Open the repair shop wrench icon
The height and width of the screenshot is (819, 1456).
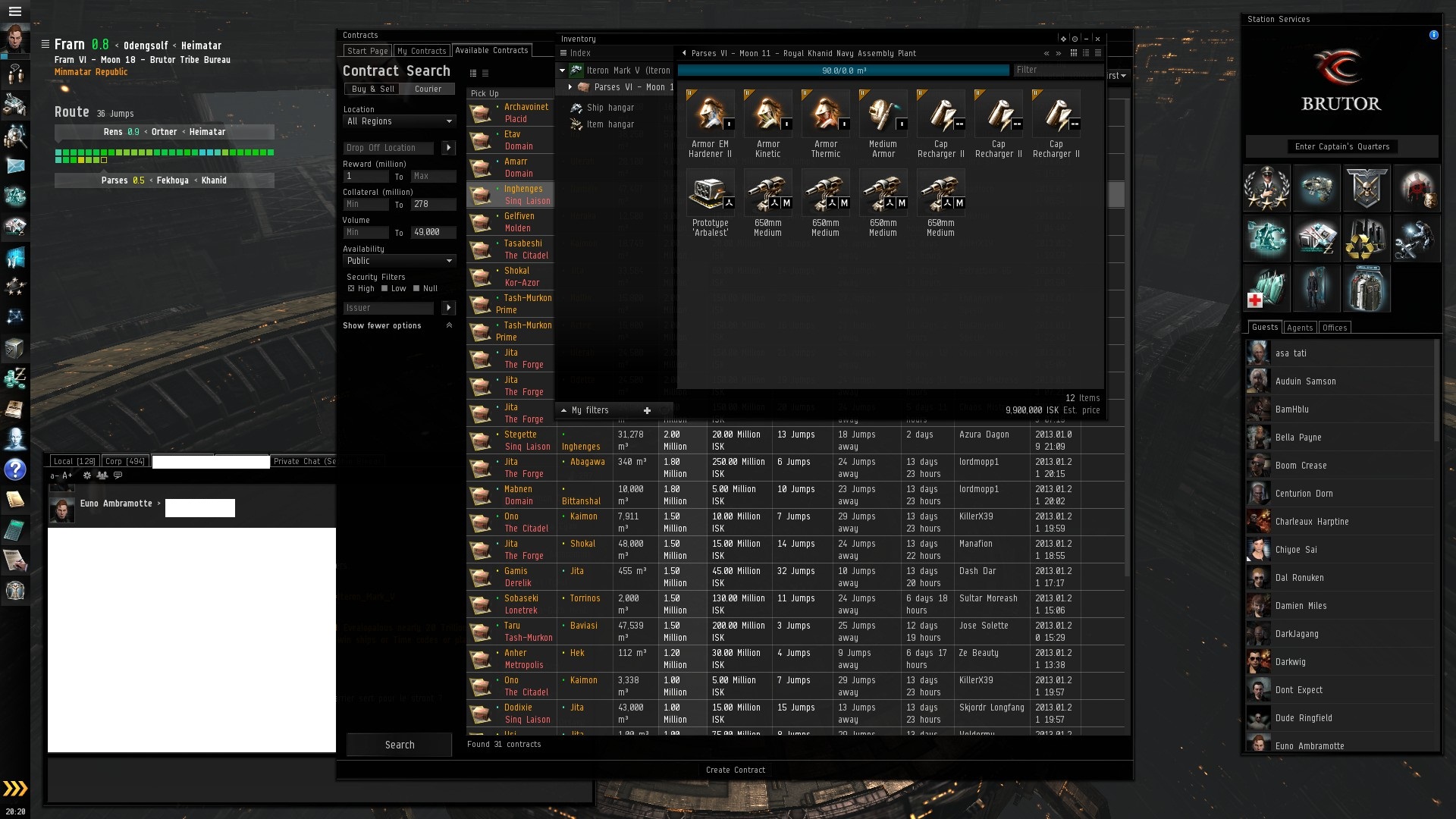(1415, 238)
